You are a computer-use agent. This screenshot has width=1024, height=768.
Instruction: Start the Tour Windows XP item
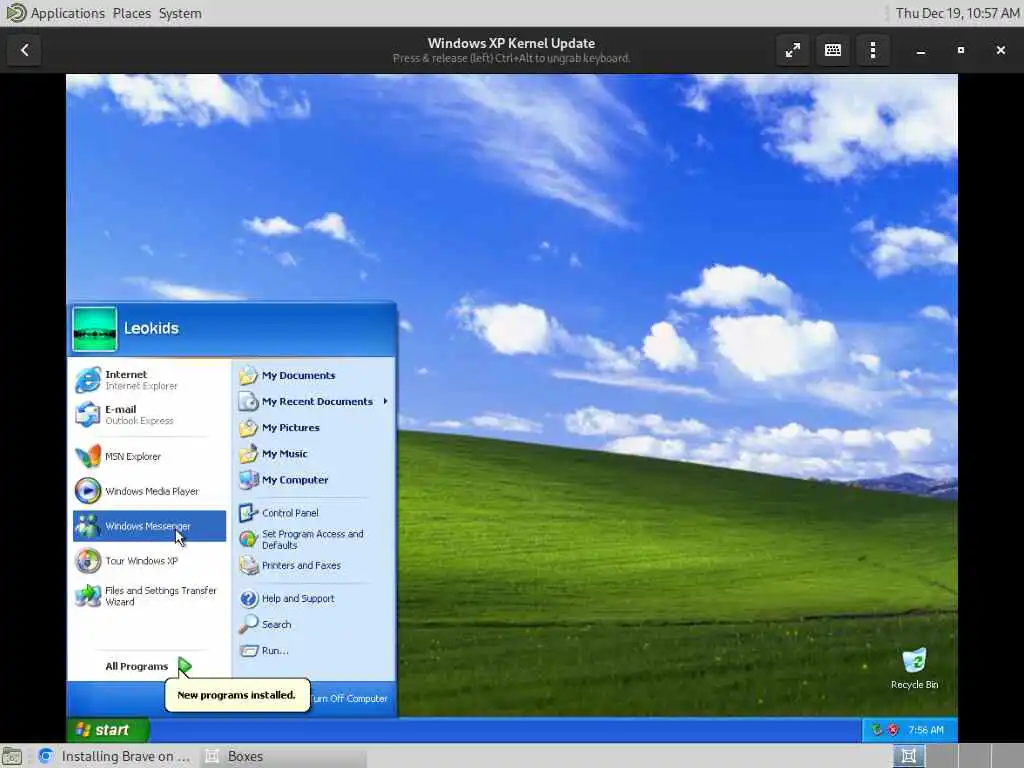coord(149,561)
